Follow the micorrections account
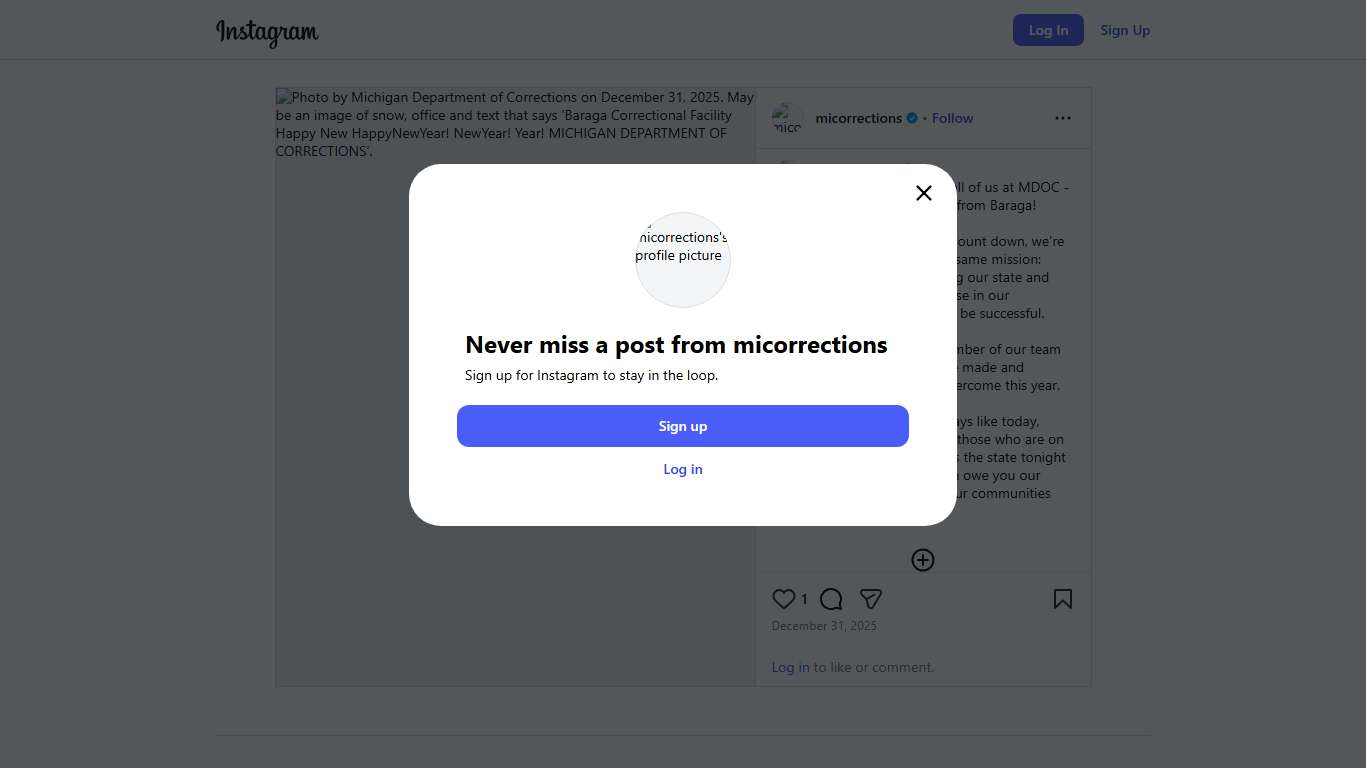Screen dimensions: 1366x768 [x=952, y=118]
